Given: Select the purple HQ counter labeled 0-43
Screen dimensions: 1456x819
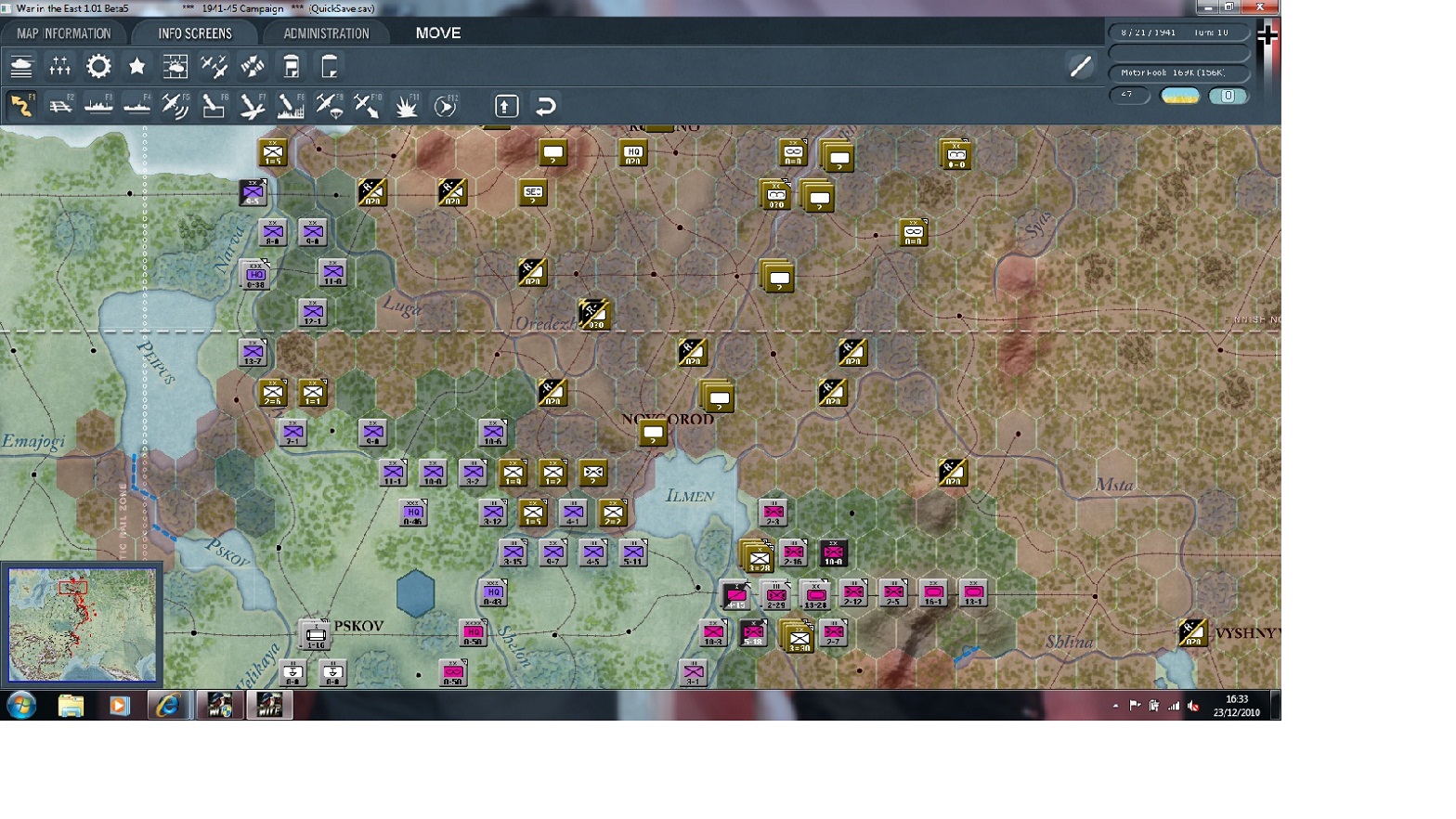Looking at the screenshot, I should pos(493,592).
